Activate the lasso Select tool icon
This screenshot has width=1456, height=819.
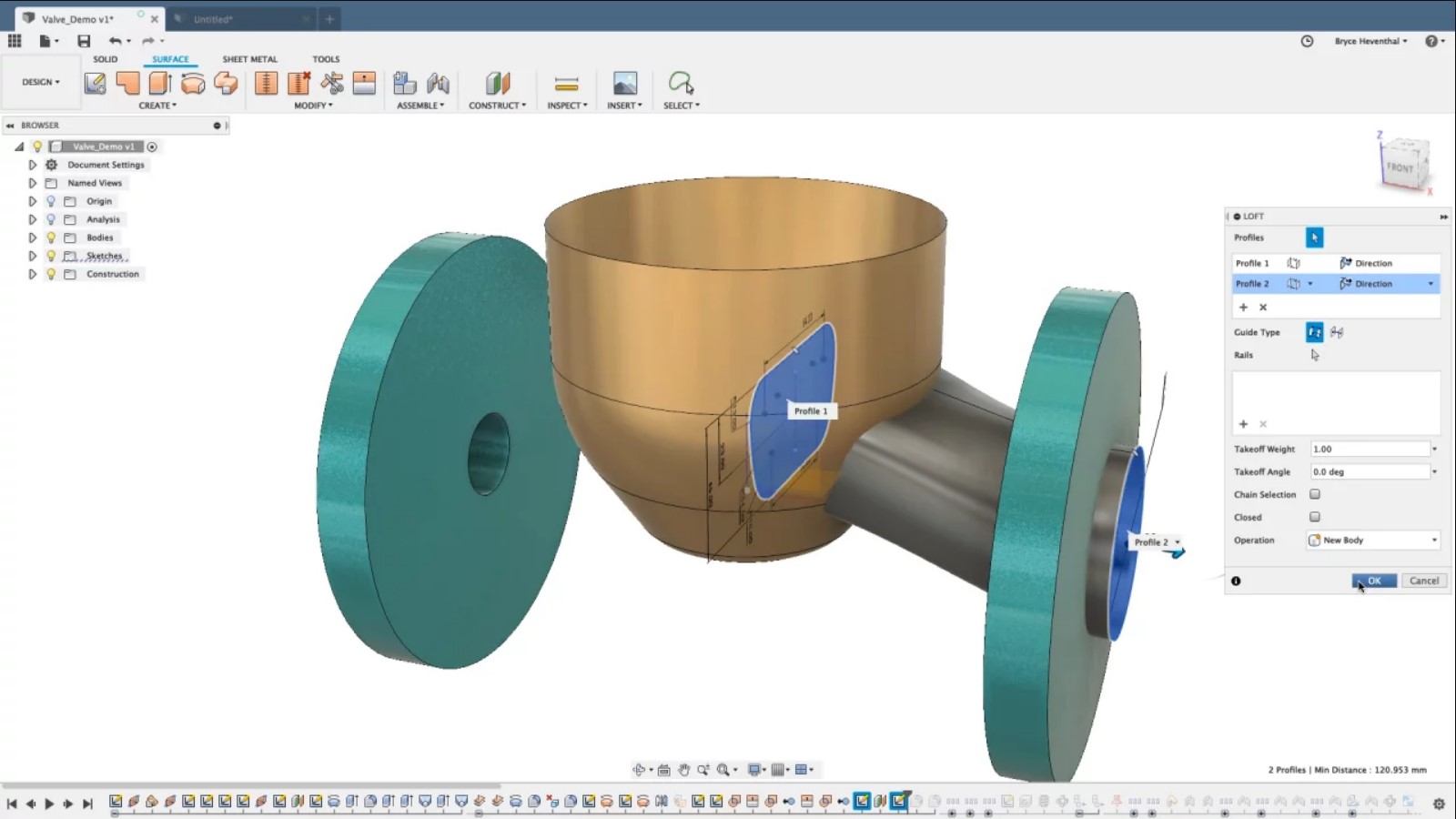click(x=681, y=83)
